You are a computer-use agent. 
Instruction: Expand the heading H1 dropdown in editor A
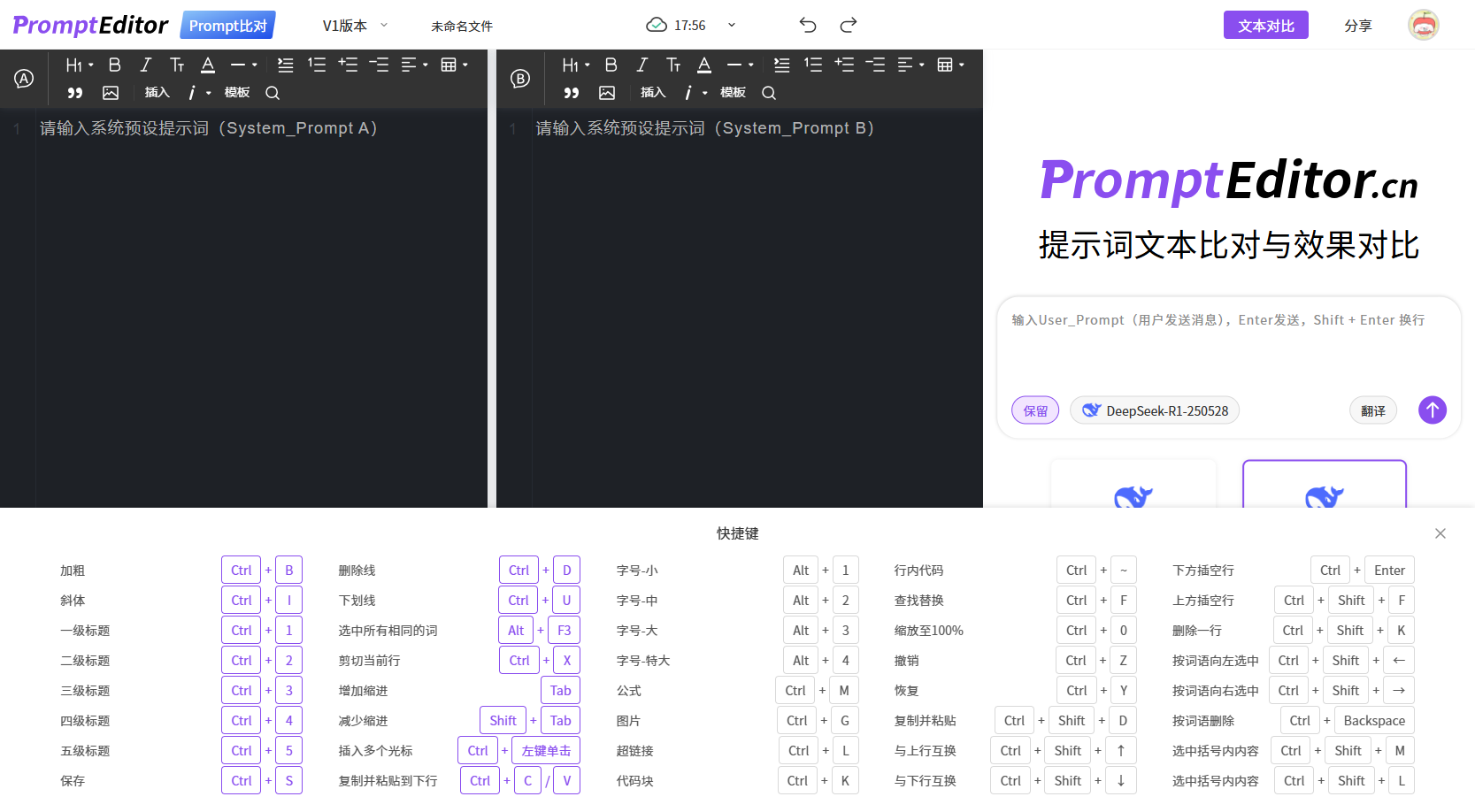click(79, 65)
